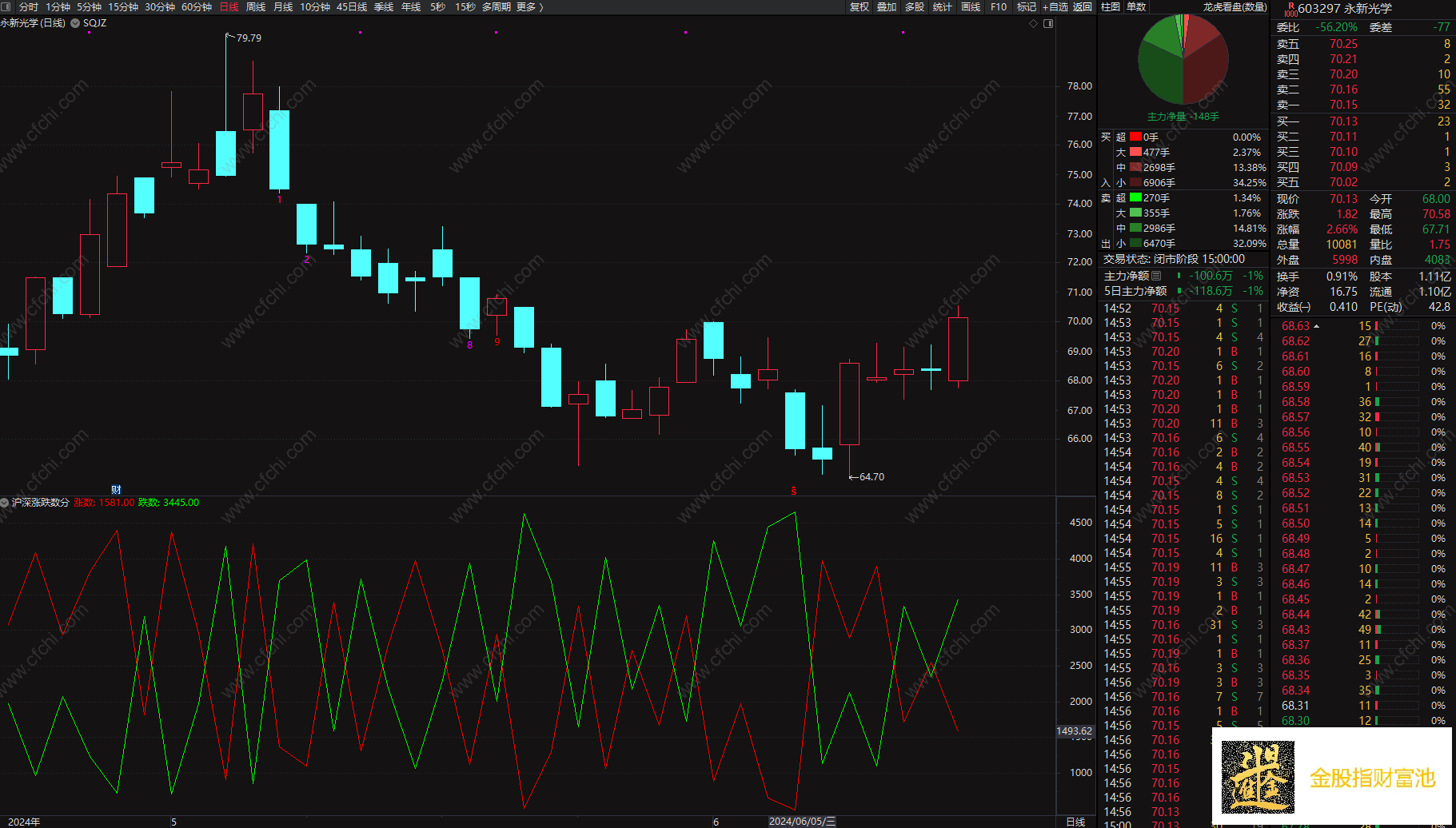Click the 财 marker on the chart bottom
Image resolution: width=1456 pixels, height=828 pixels.
[116, 490]
